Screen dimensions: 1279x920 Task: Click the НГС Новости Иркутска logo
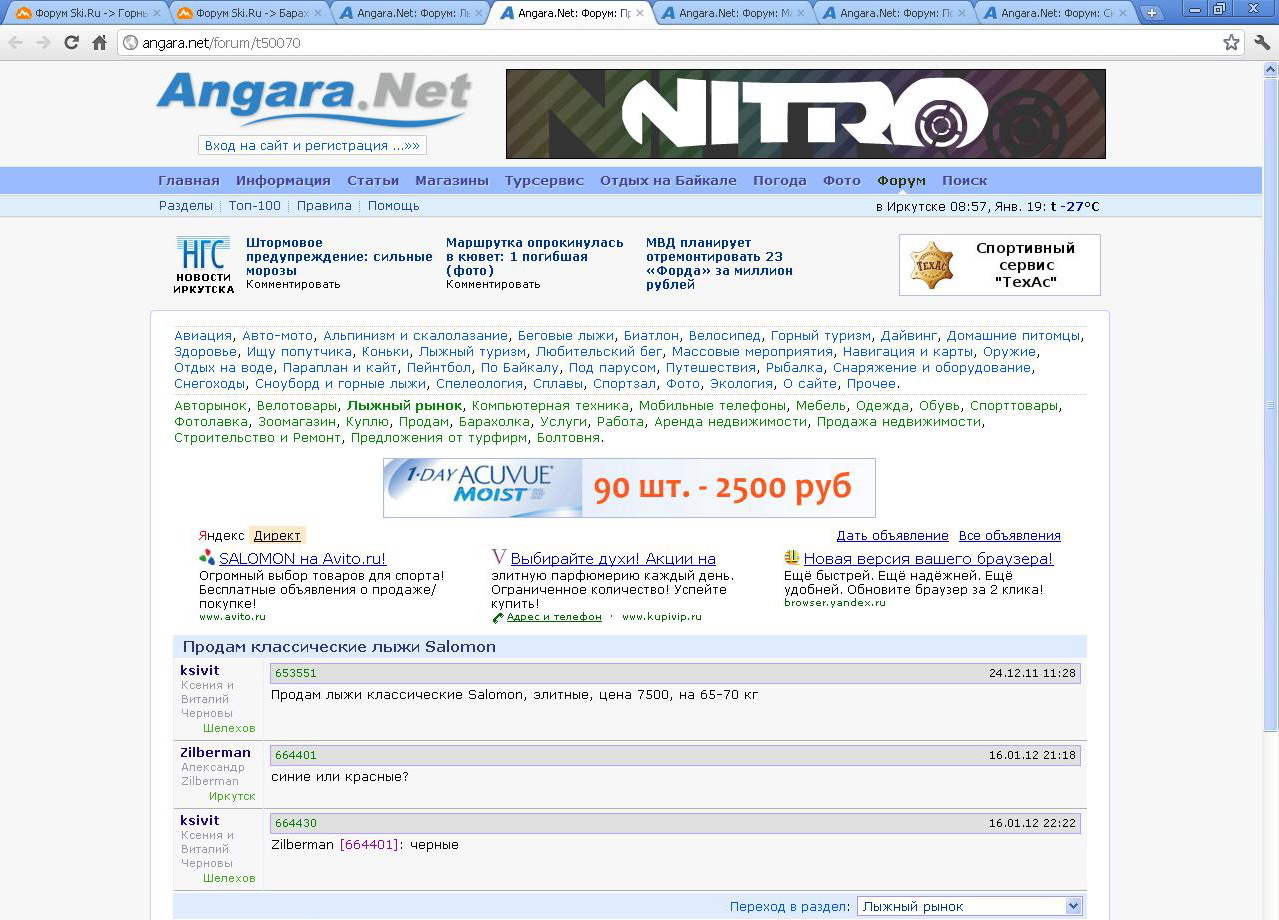(x=203, y=265)
